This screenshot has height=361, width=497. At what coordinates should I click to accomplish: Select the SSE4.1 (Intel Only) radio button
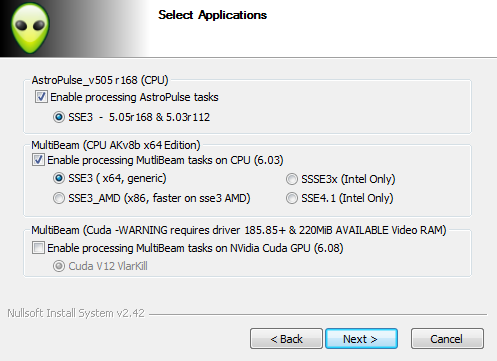(292, 198)
